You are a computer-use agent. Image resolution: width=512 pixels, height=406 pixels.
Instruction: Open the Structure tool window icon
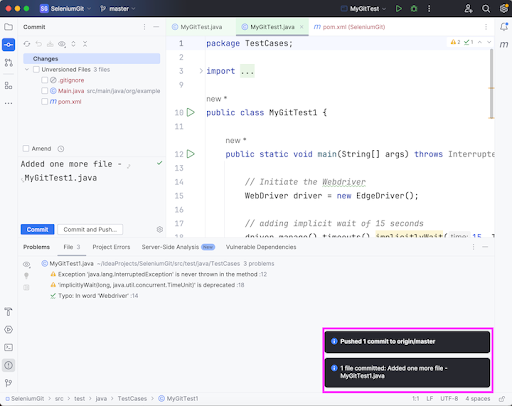[9, 86]
